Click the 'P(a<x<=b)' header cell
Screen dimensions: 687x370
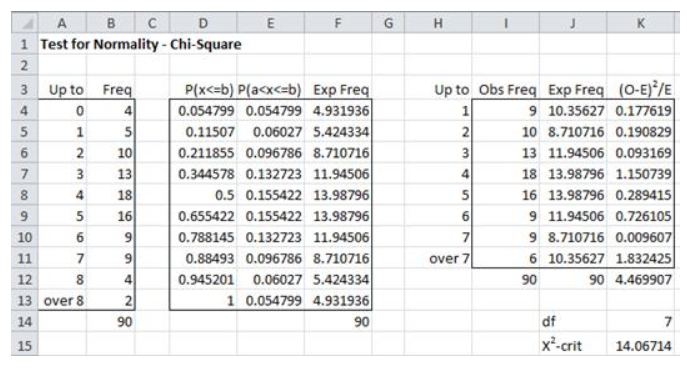pos(270,89)
